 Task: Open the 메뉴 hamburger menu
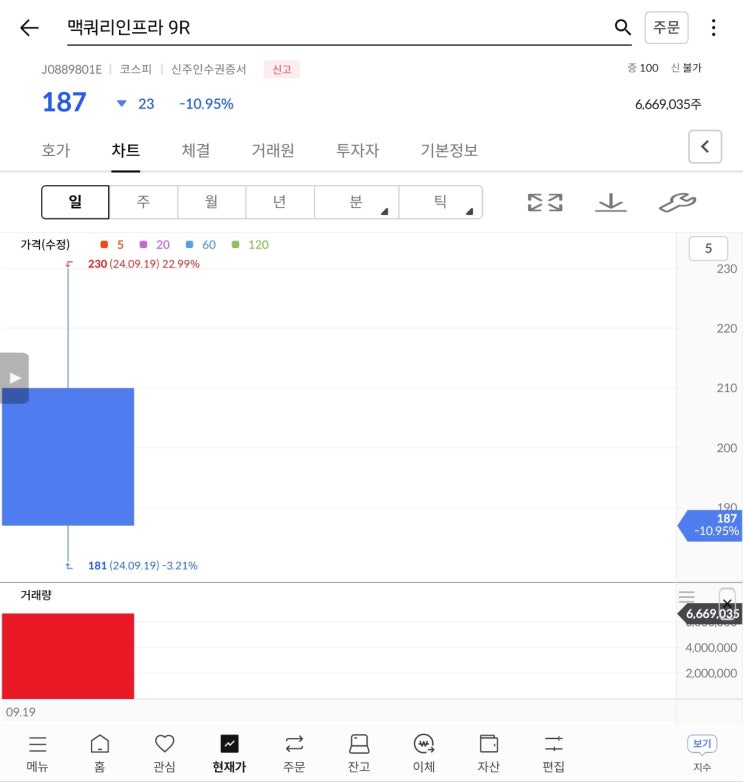pos(37,753)
